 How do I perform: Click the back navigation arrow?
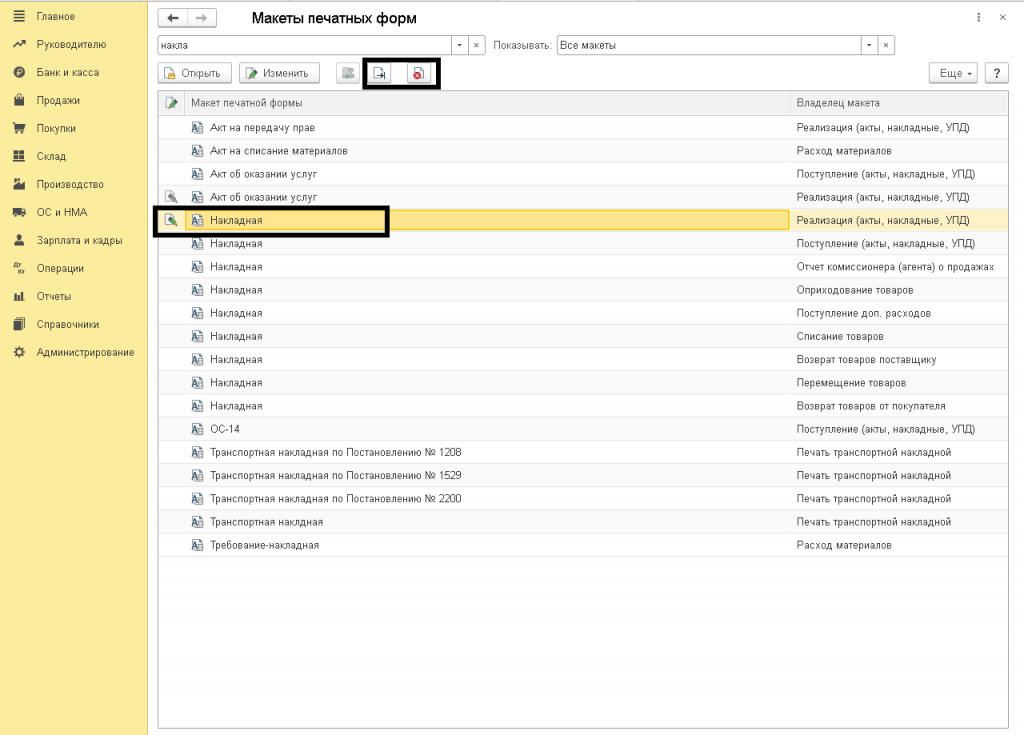173,18
